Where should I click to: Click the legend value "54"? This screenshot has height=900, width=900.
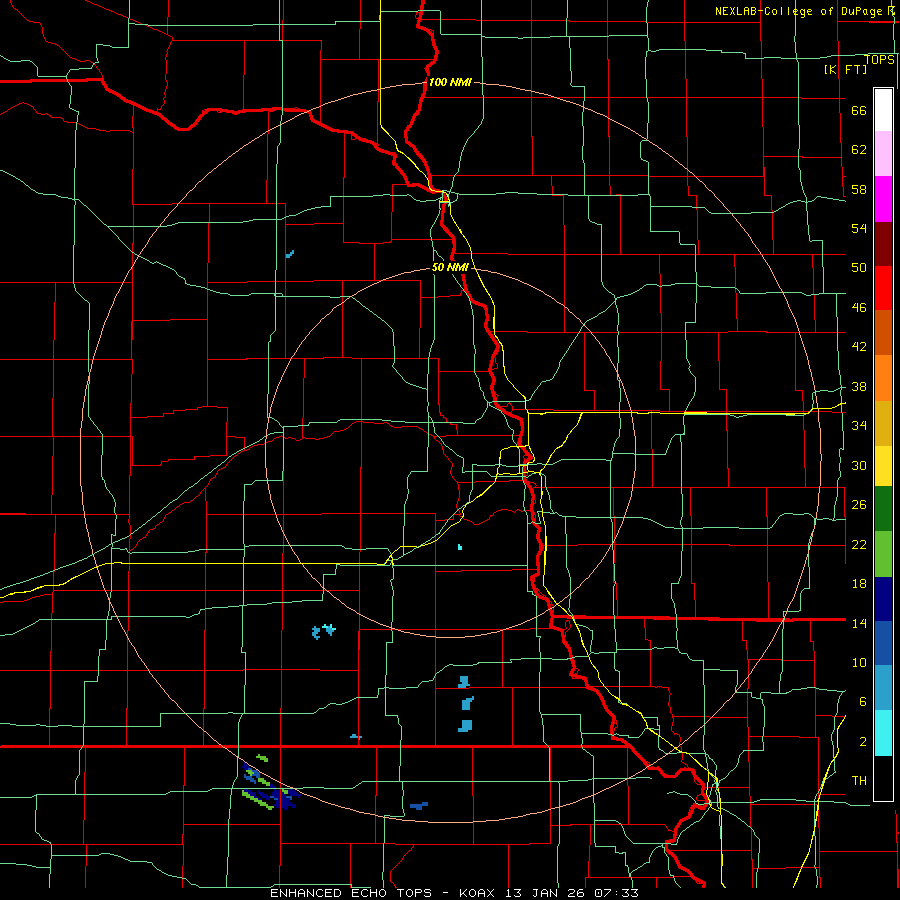pos(859,228)
